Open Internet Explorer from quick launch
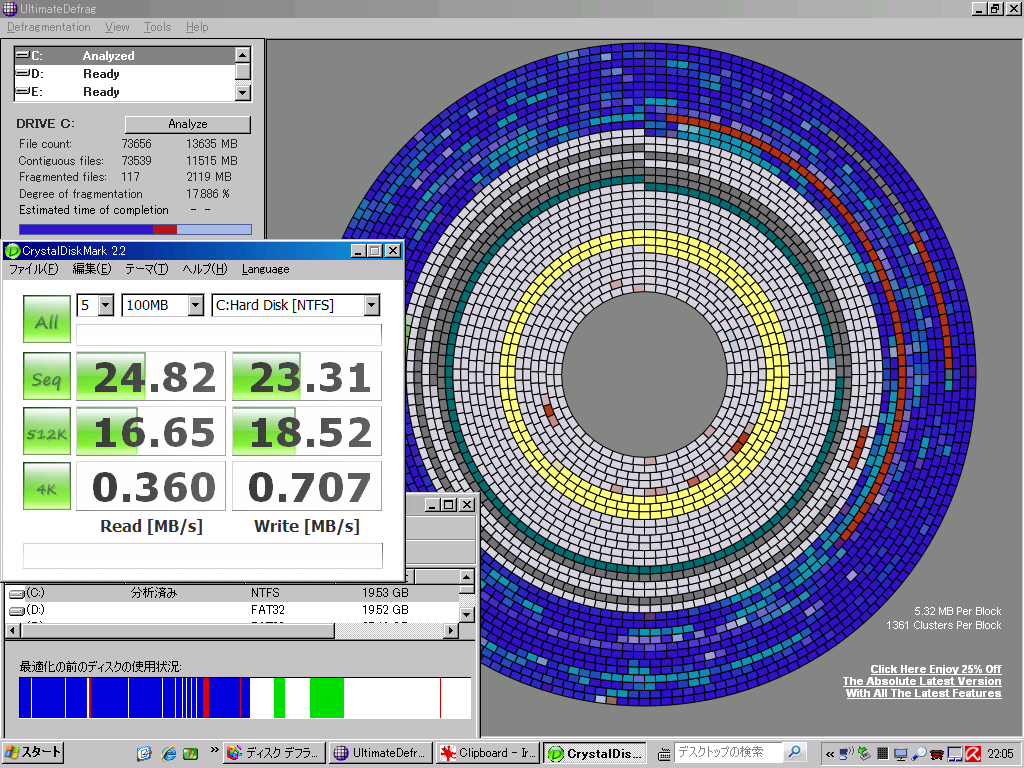The height and width of the screenshot is (768, 1024). click(x=168, y=753)
